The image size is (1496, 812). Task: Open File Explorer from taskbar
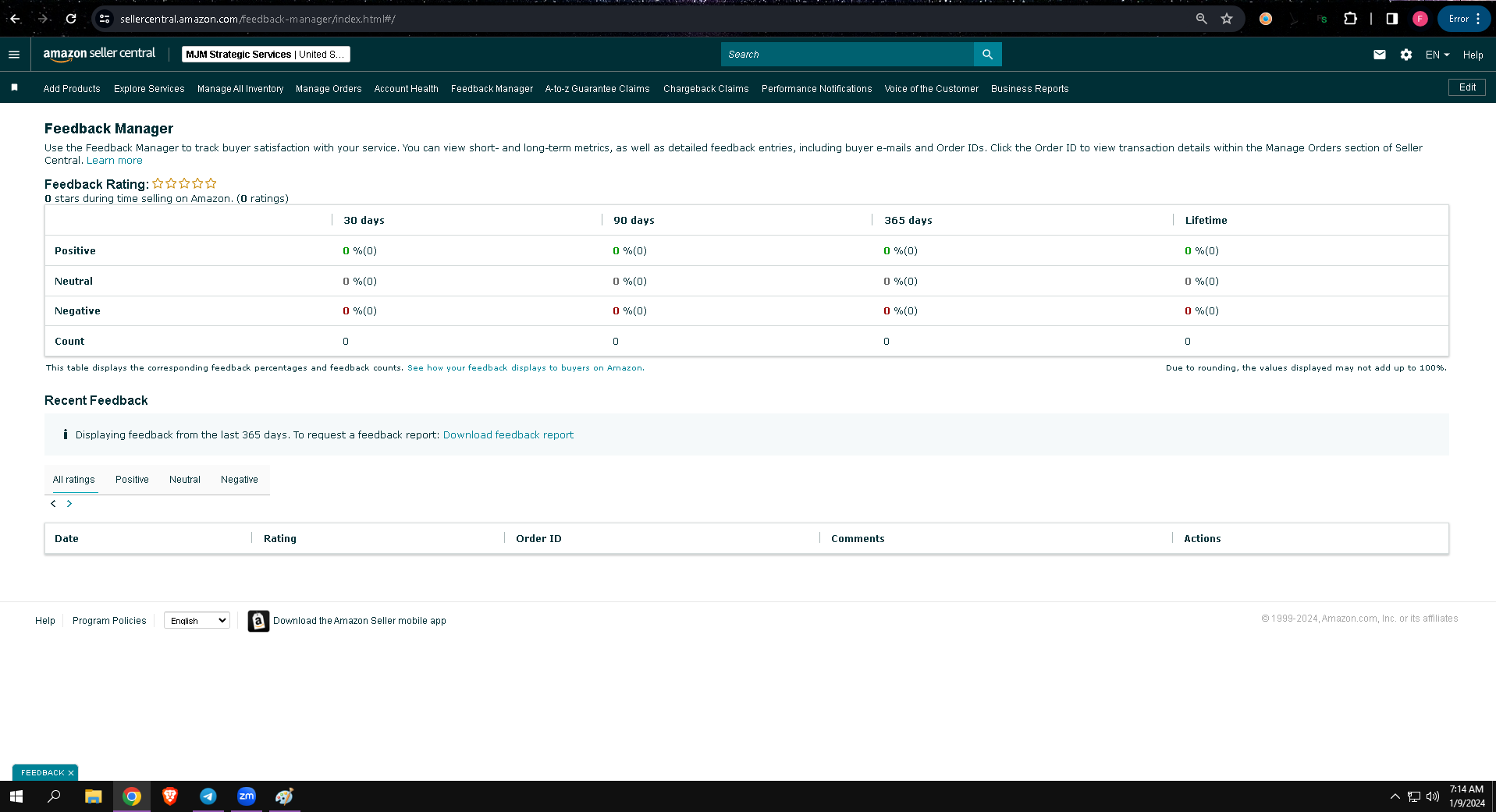coord(94,796)
